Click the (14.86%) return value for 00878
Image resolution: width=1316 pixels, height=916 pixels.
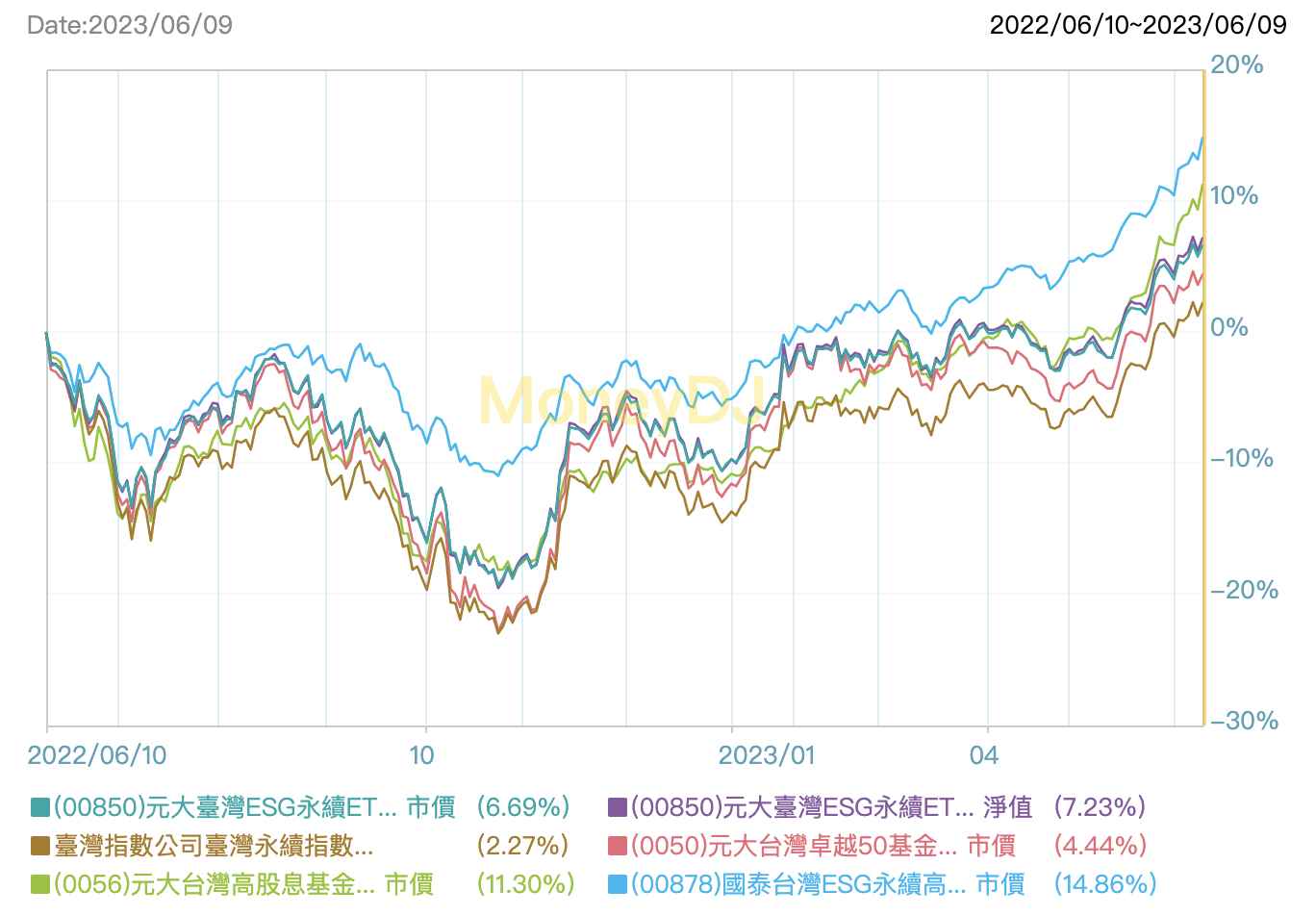1105,884
